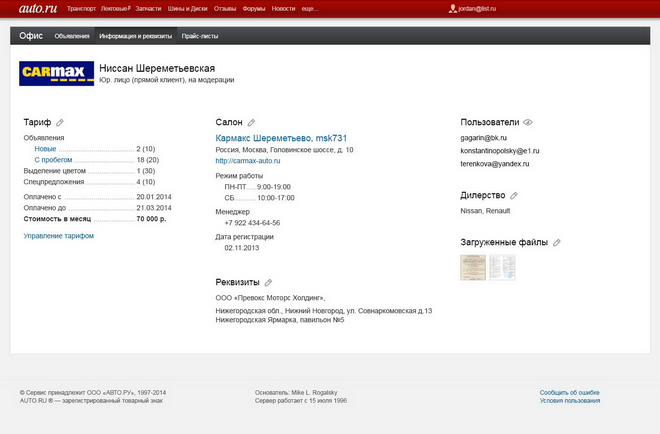The width and height of the screenshot is (660, 434).
Task: Edit the Салон section pencil icon
Action: pos(251,122)
